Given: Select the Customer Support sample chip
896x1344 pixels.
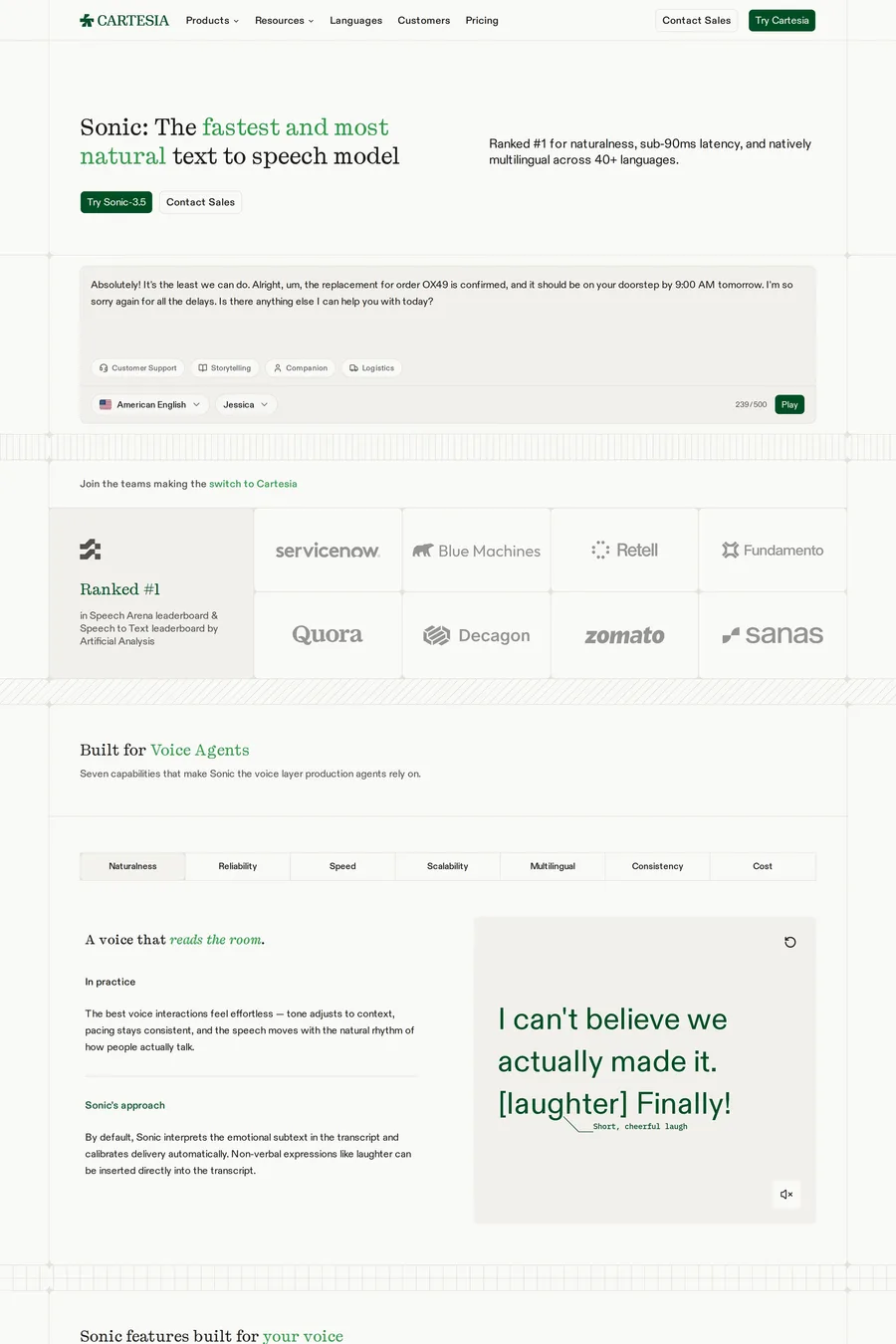Looking at the screenshot, I should point(138,368).
